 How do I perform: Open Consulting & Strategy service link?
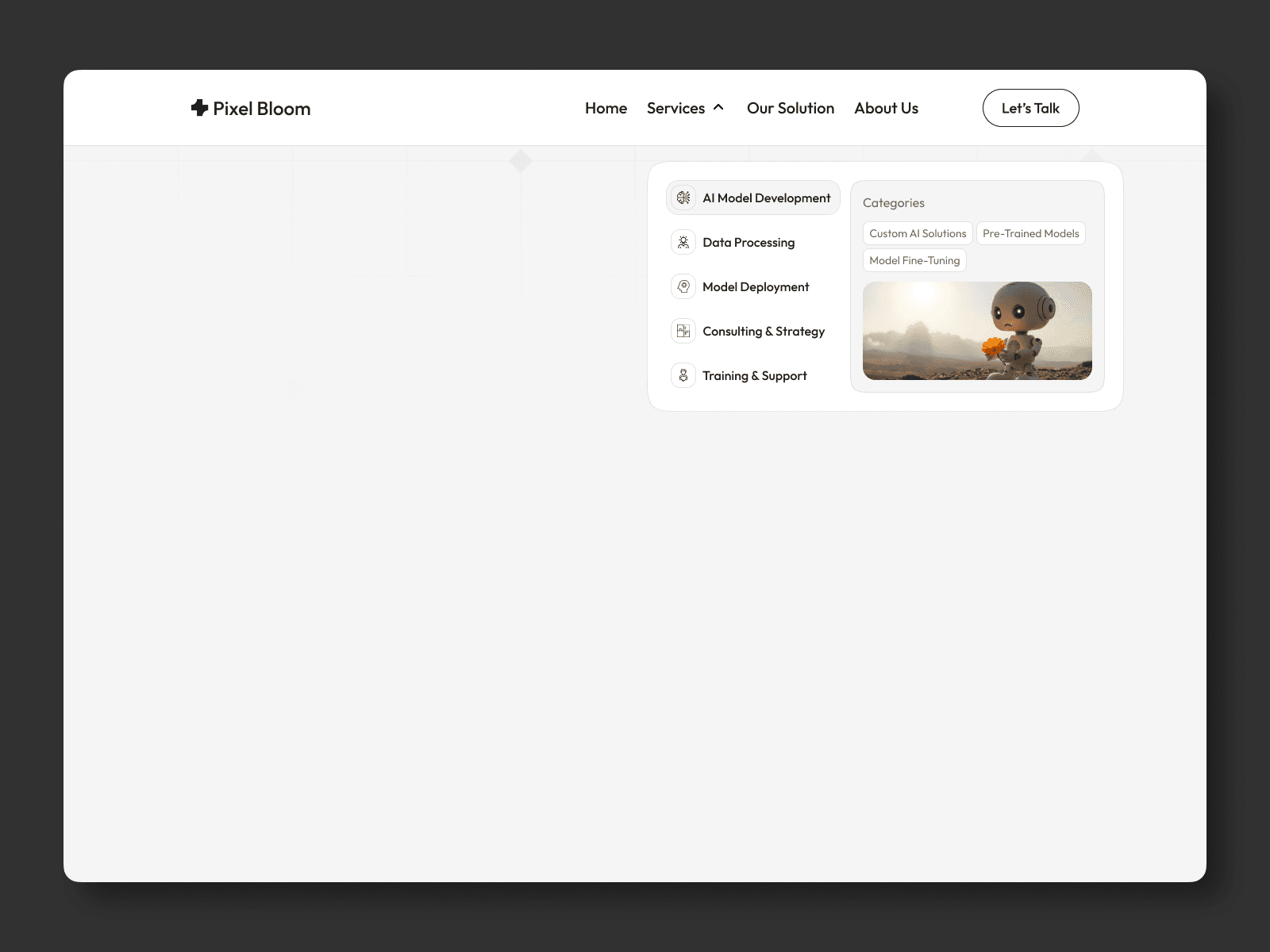tap(764, 331)
